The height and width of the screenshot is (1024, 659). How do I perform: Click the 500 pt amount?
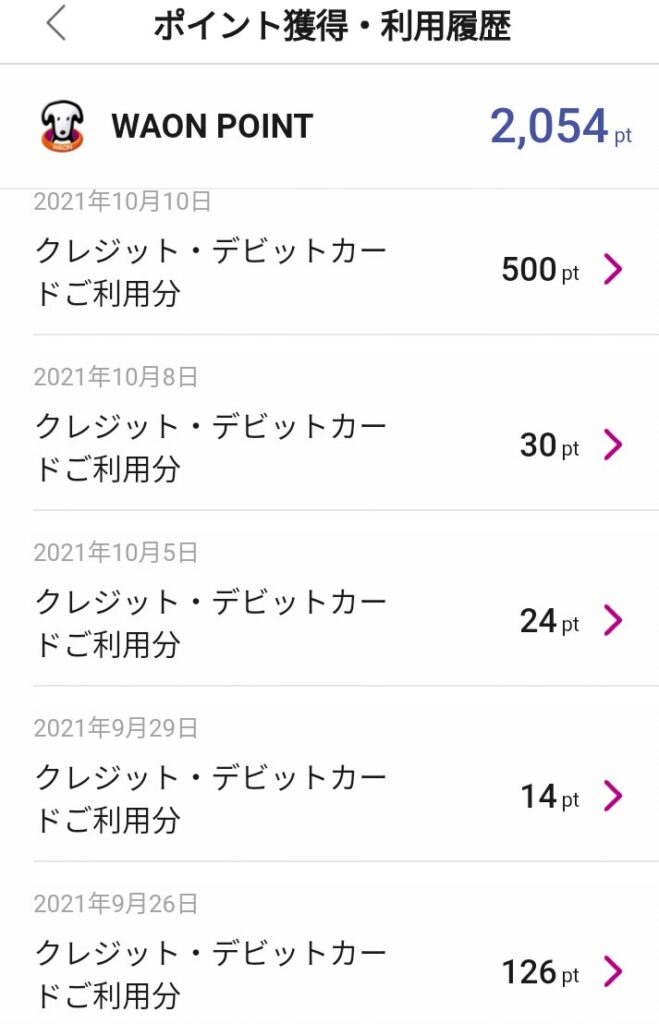pyautogui.click(x=539, y=270)
